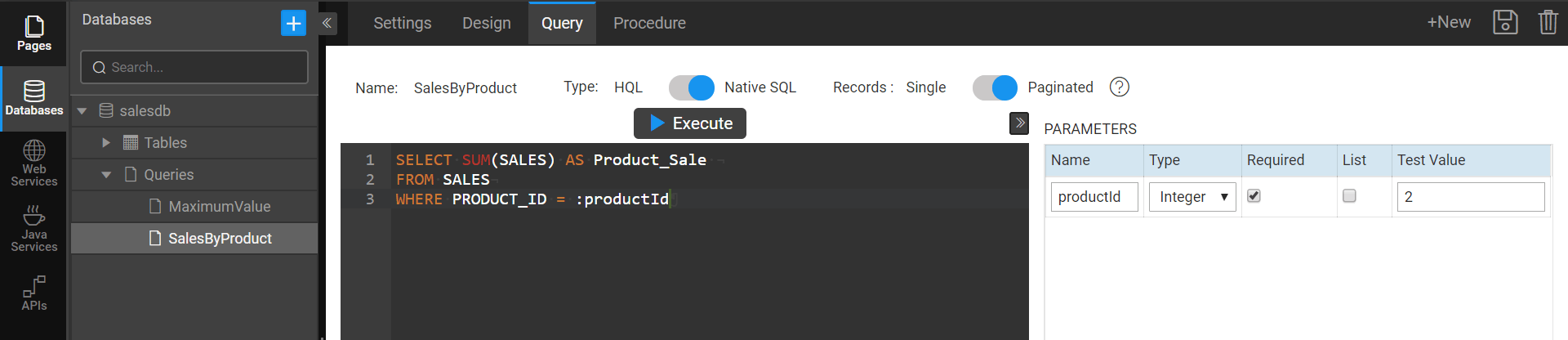Viewport: 1568px width, 340px height.
Task: Switch to the Design tab
Action: point(486,23)
